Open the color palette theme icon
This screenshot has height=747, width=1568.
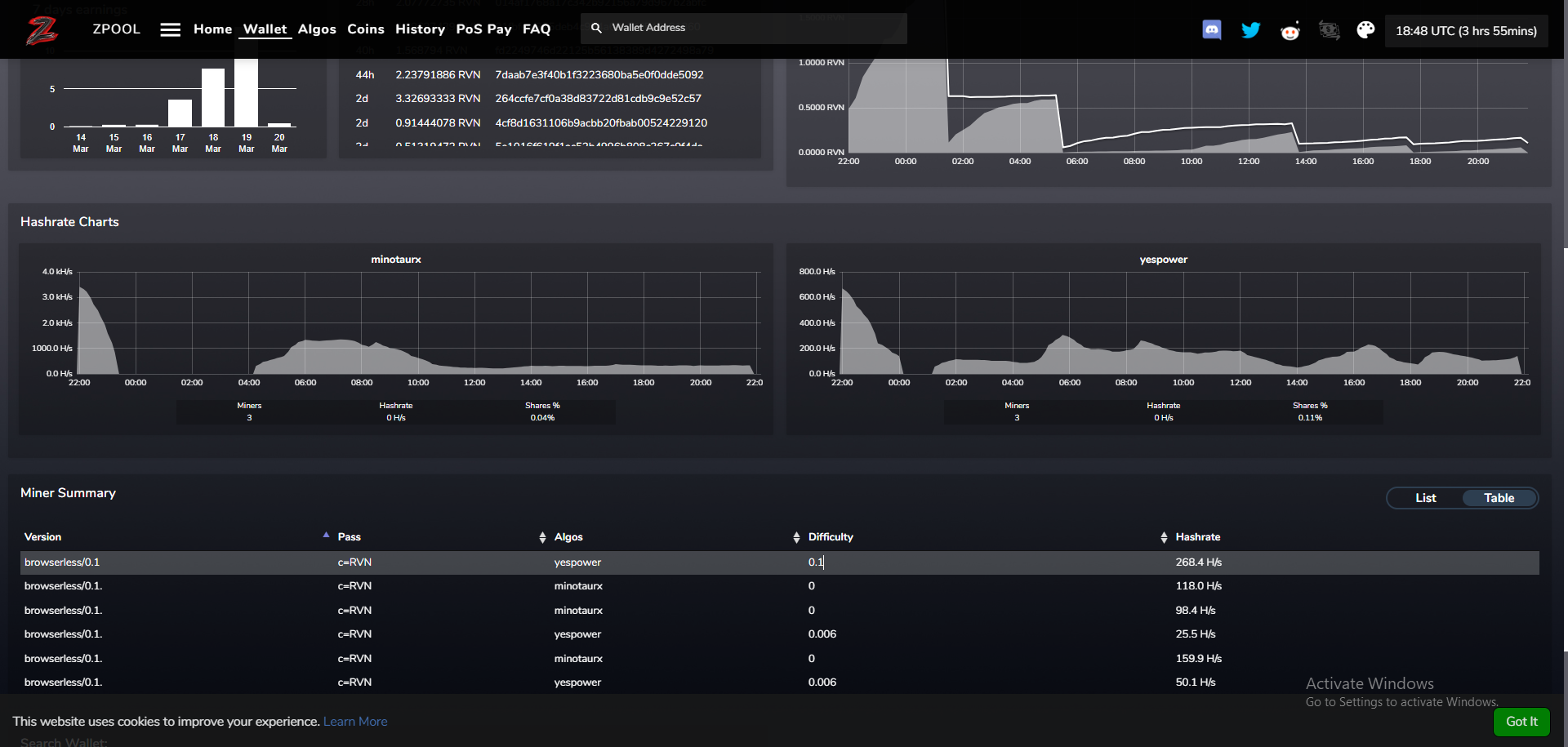(x=1365, y=30)
